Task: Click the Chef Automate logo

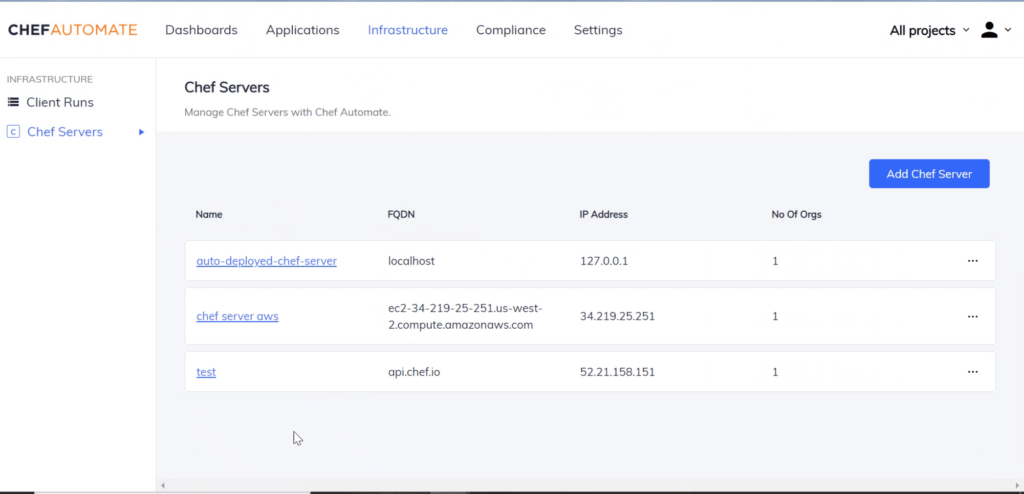Action: click(x=73, y=30)
